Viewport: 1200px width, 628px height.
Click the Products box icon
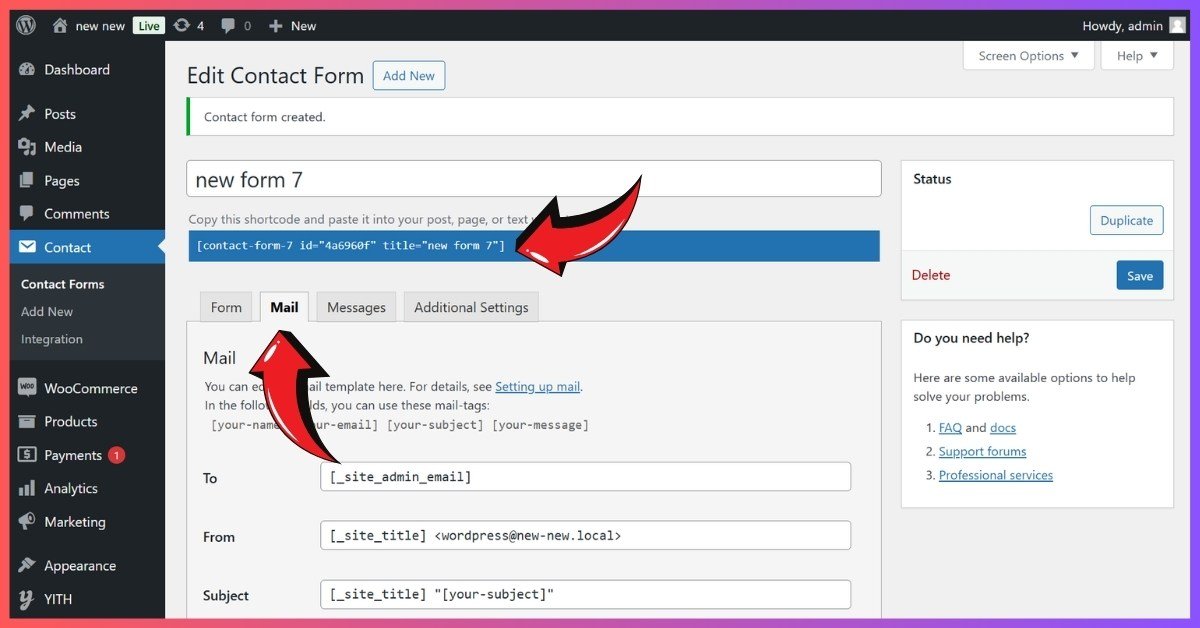(x=27, y=422)
